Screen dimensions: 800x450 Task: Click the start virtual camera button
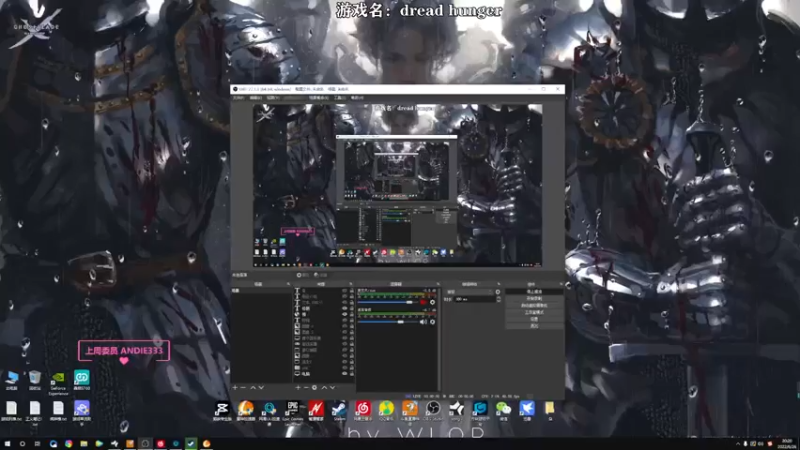point(534,306)
